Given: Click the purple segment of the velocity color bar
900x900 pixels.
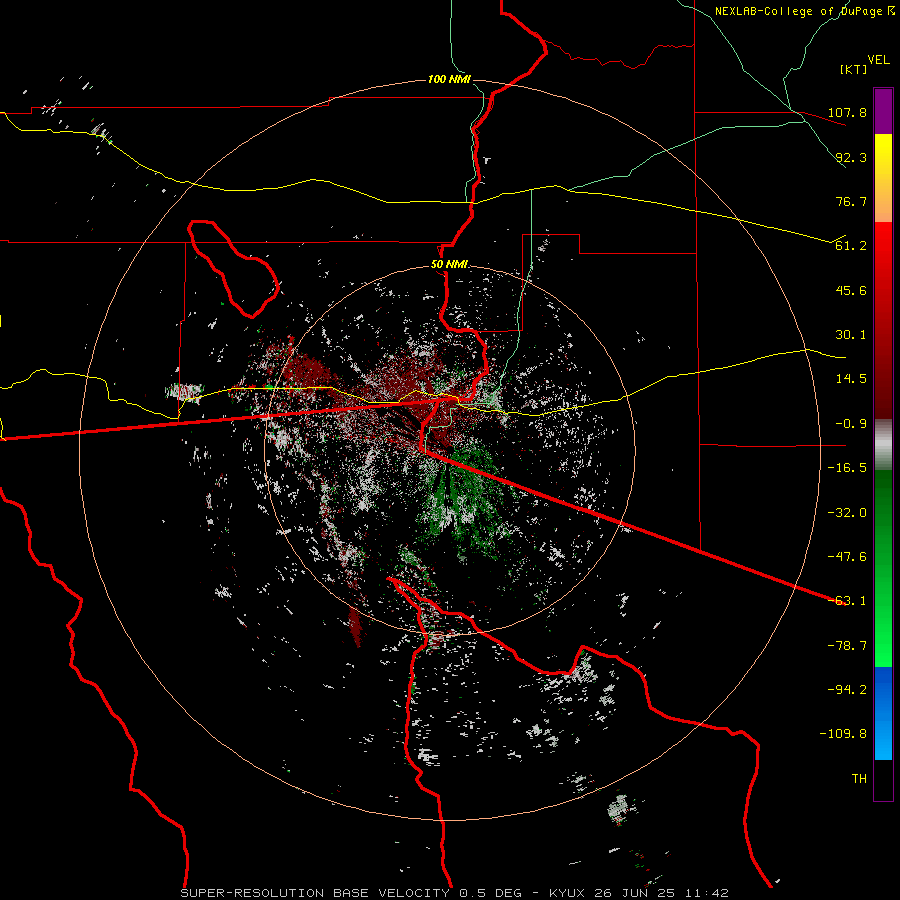Looking at the screenshot, I should tap(883, 112).
